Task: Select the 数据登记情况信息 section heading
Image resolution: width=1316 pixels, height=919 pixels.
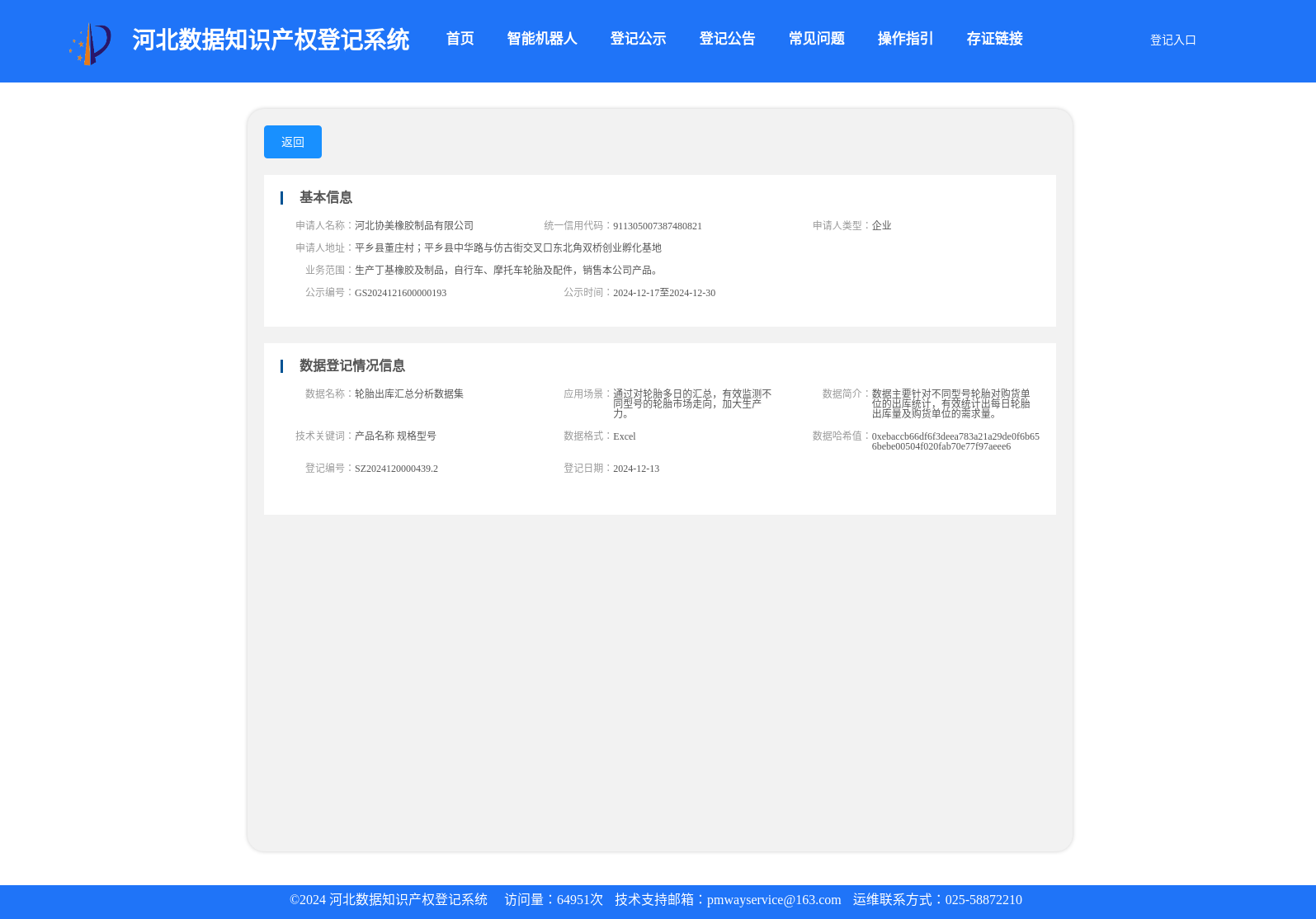Action: [x=351, y=365]
